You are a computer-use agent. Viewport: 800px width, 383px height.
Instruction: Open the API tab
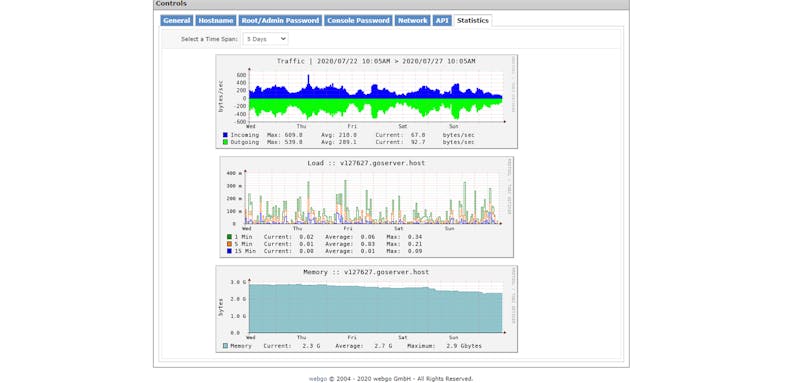442,20
